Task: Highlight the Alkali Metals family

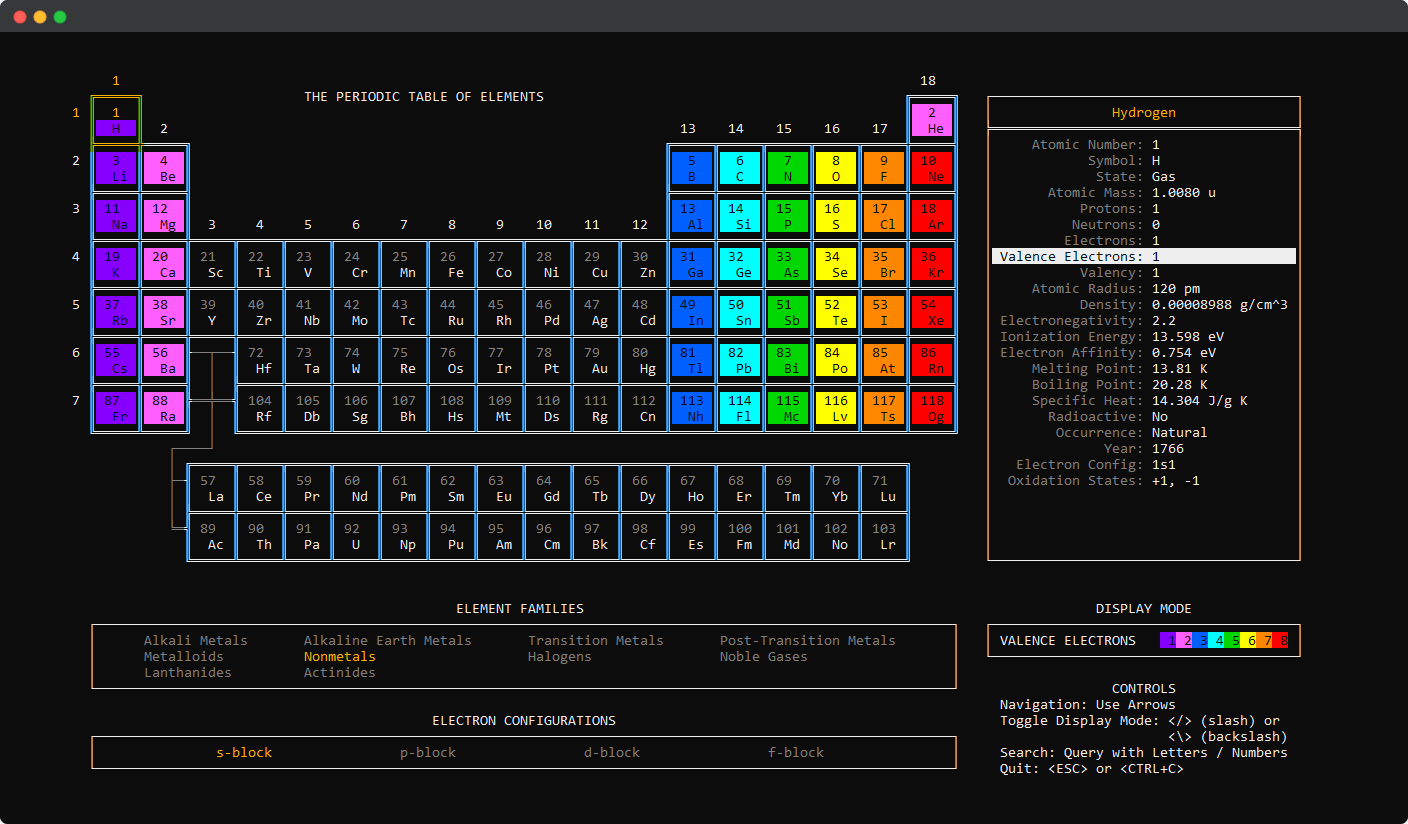Action: point(195,641)
